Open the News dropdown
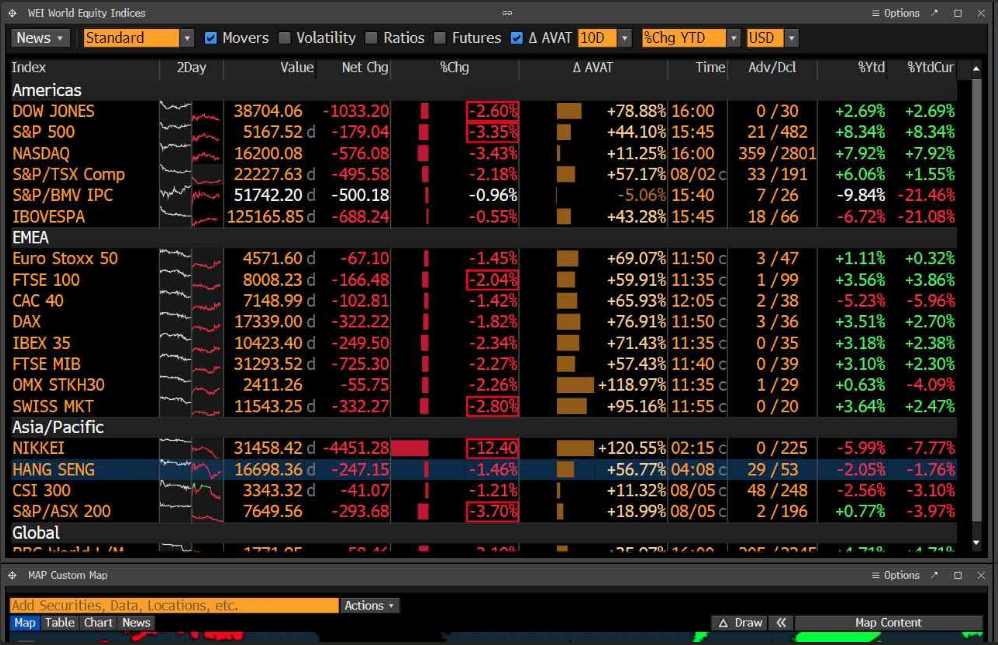Screen dimensions: 998x645 pos(40,38)
